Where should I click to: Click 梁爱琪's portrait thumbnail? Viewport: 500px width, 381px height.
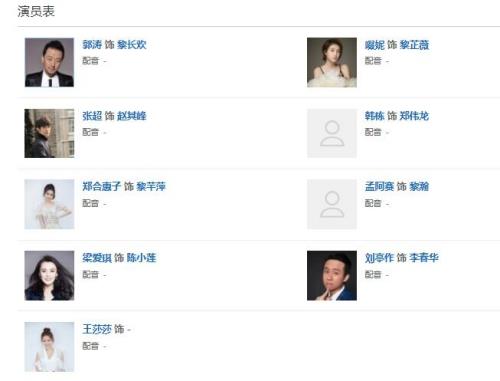pyautogui.click(x=49, y=276)
